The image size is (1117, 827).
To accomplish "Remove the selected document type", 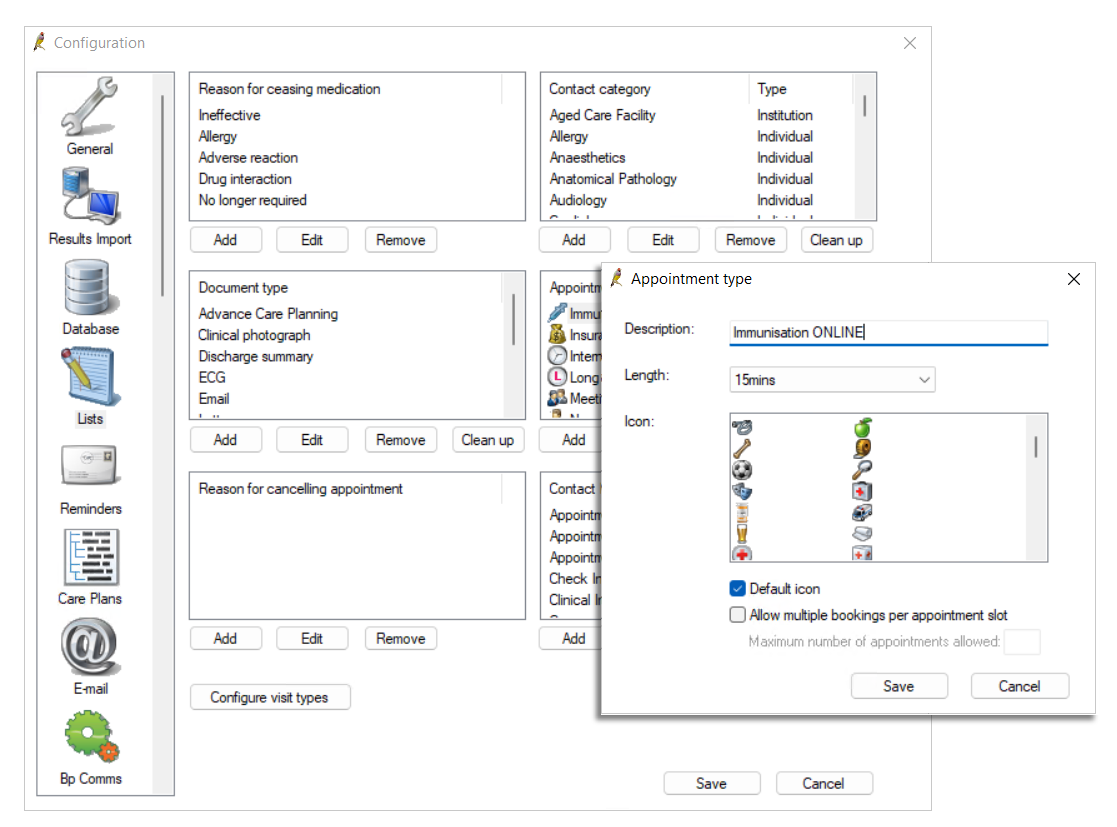I will (x=400, y=439).
